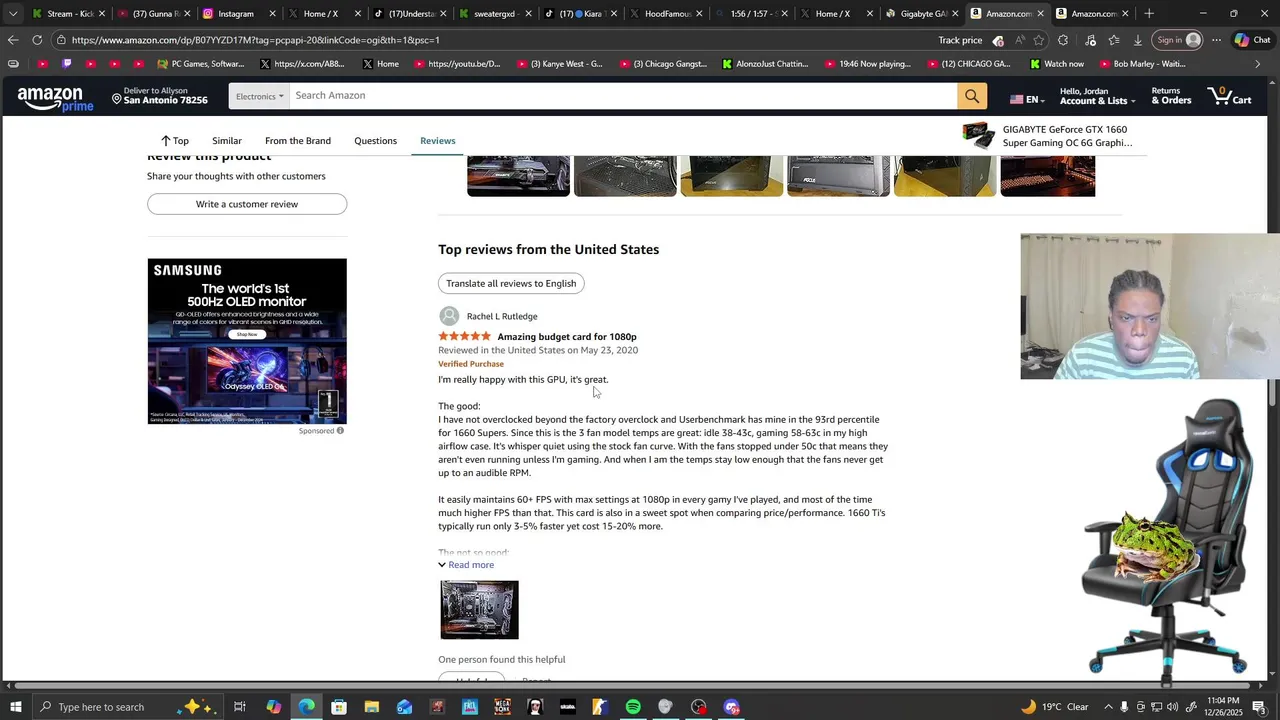The height and width of the screenshot is (720, 1280).
Task: Jump to Top section
Action: (x=174, y=141)
